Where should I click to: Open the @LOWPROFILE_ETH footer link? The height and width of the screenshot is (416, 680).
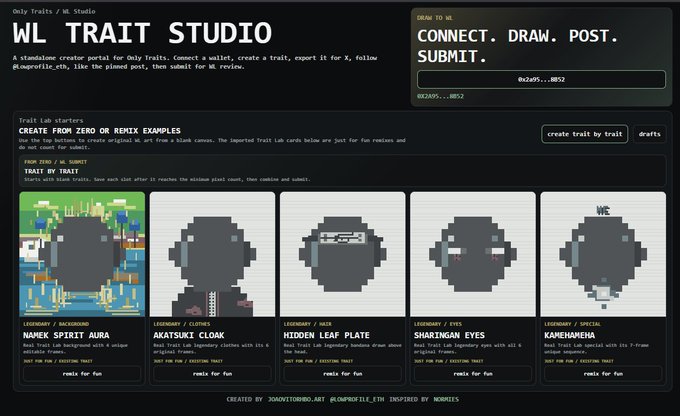click(x=357, y=399)
